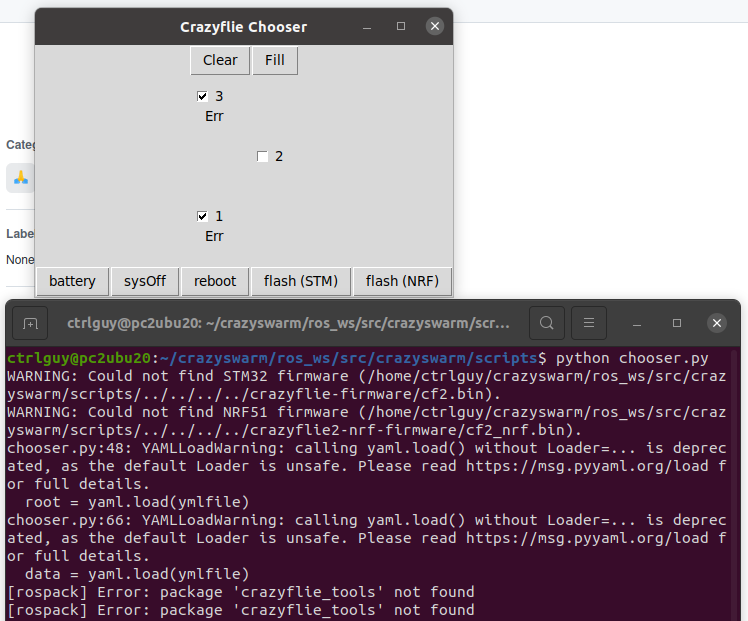Click the chooser.py:66 YAMLLoadWarning line
This screenshot has height=621, width=748.
366,538
